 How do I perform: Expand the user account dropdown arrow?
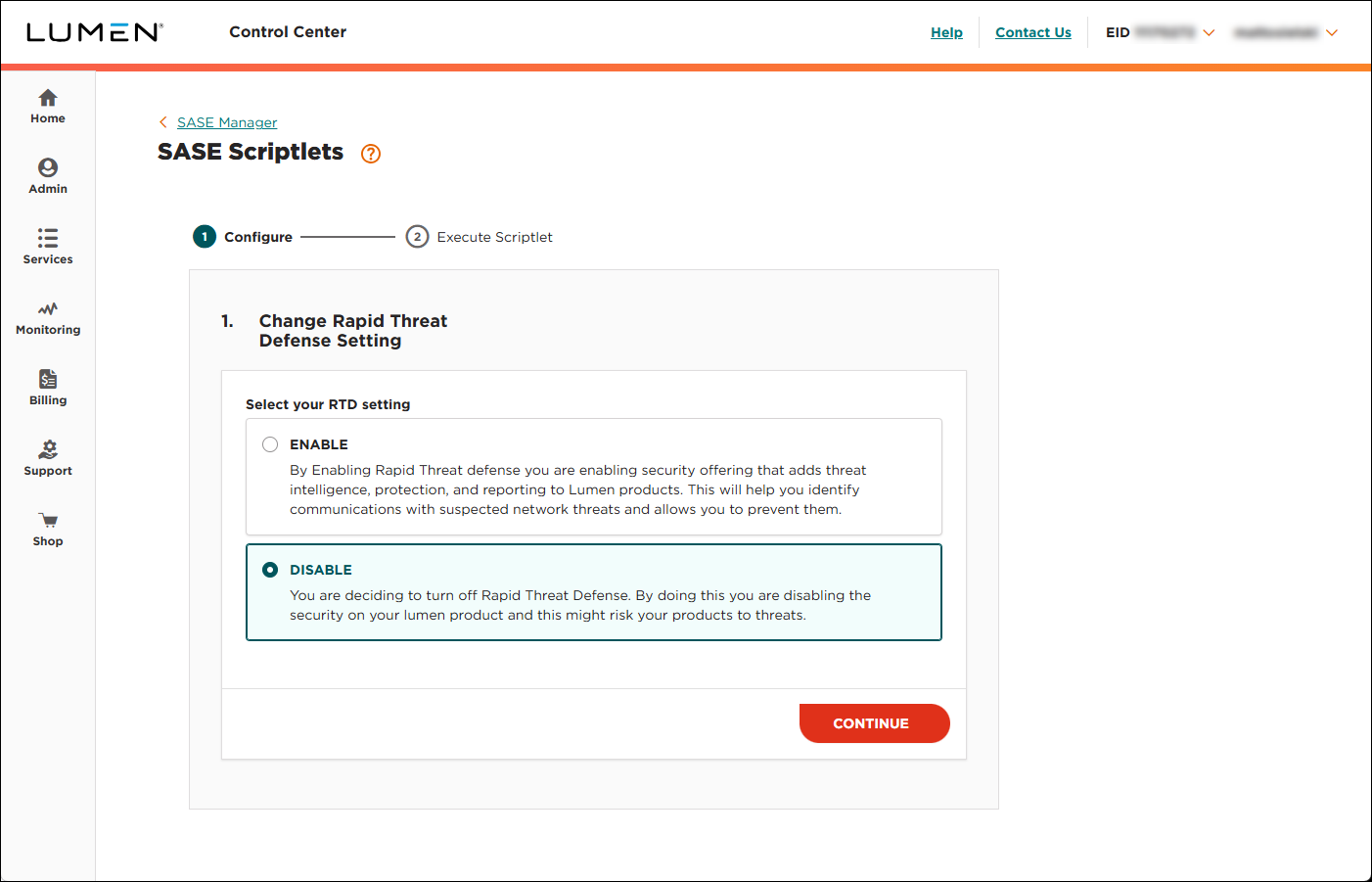pos(1332,33)
